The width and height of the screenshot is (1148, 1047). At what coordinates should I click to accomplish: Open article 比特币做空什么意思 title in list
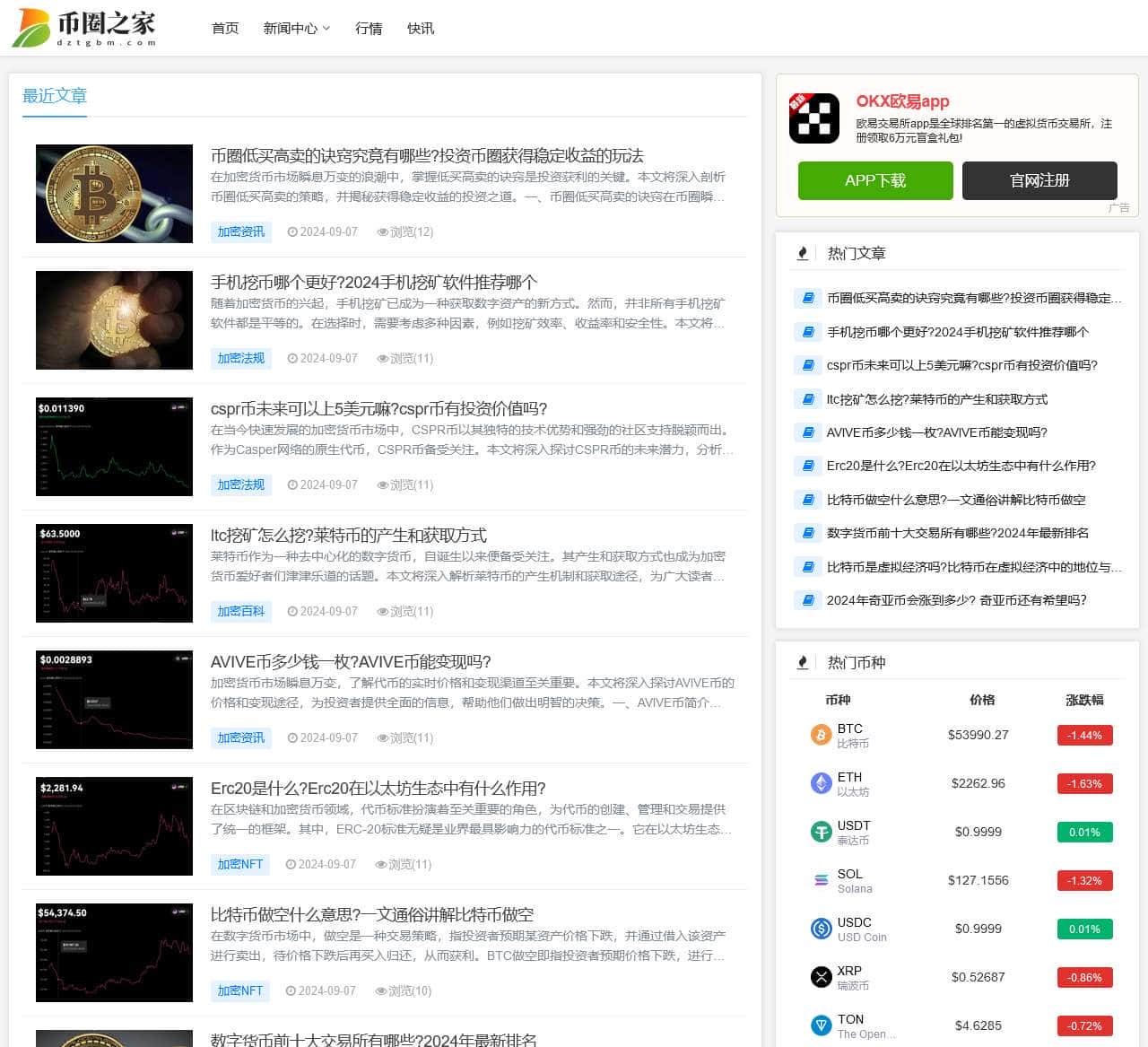(372, 915)
